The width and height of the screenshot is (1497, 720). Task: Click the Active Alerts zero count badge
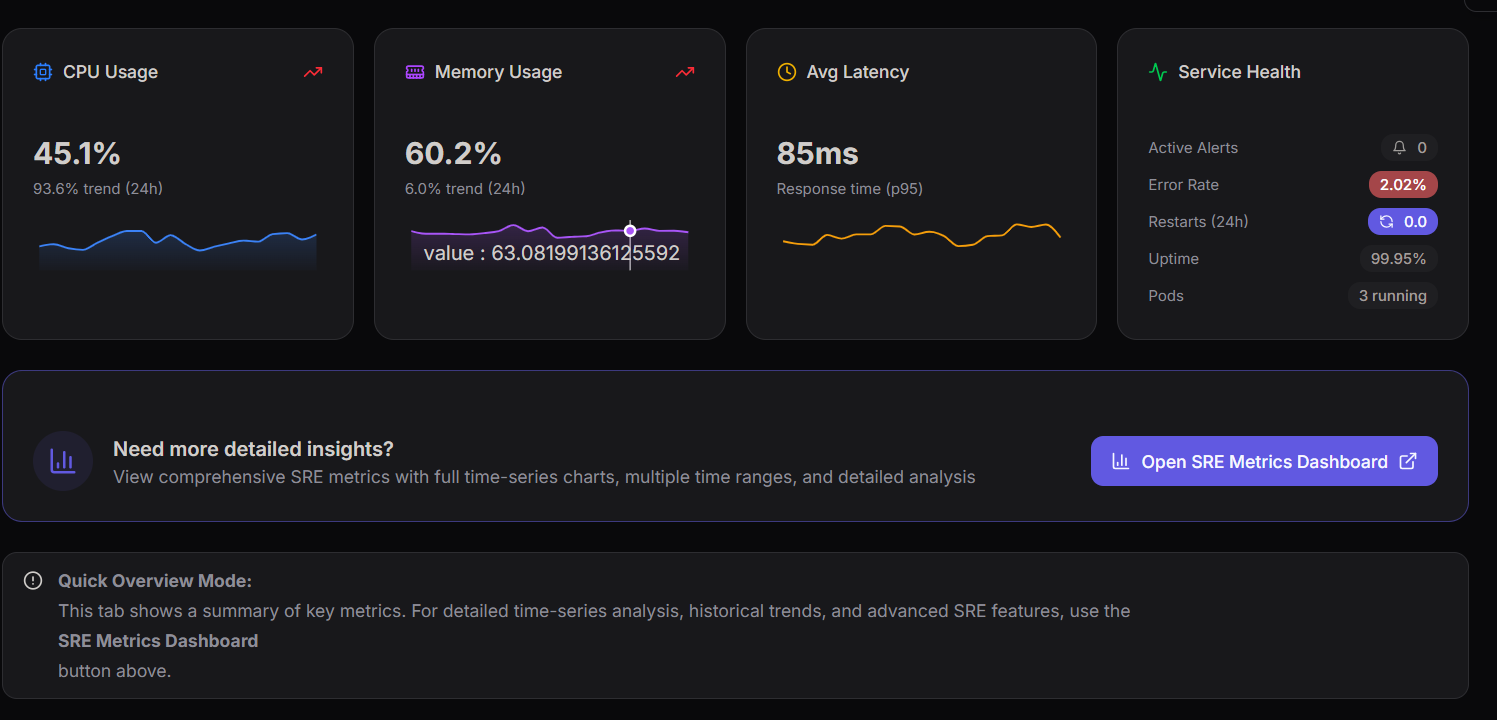coord(1410,147)
